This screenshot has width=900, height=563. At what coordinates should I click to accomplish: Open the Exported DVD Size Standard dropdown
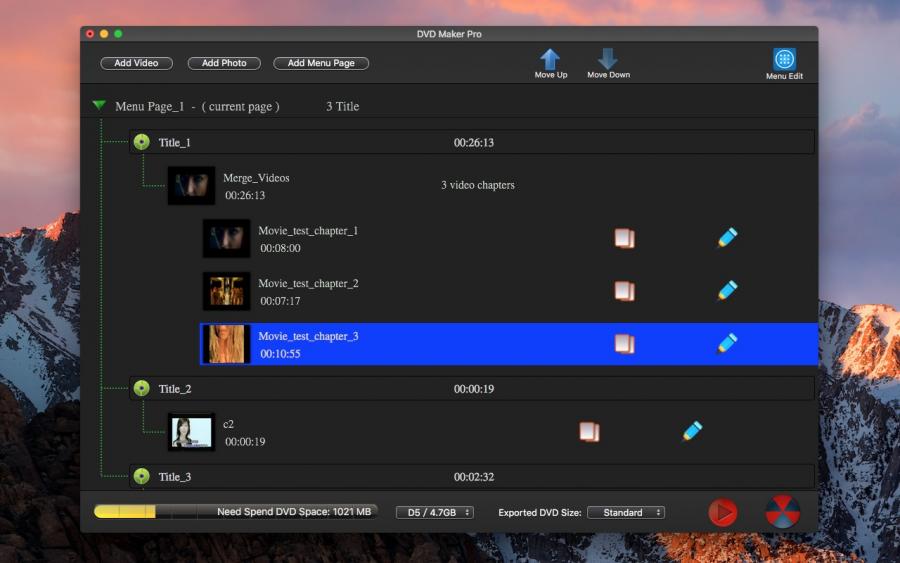pyautogui.click(x=626, y=512)
